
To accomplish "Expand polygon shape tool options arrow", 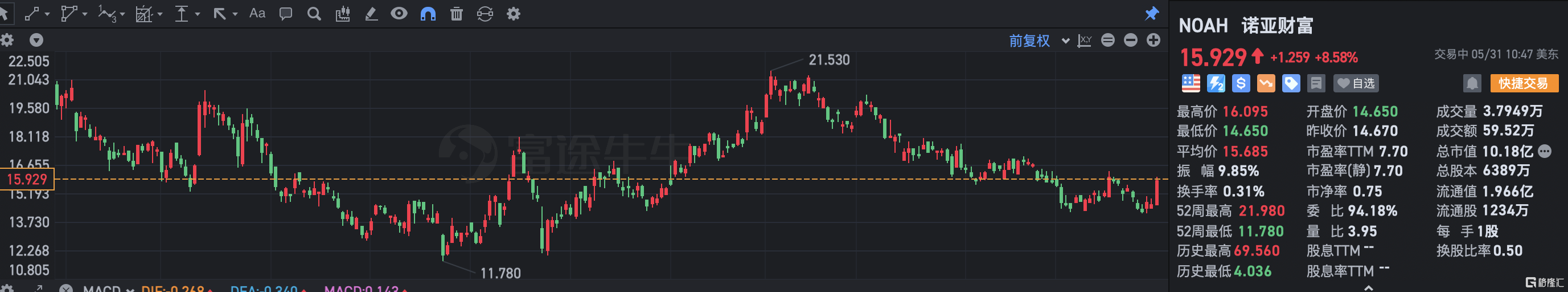I will pos(85,14).
